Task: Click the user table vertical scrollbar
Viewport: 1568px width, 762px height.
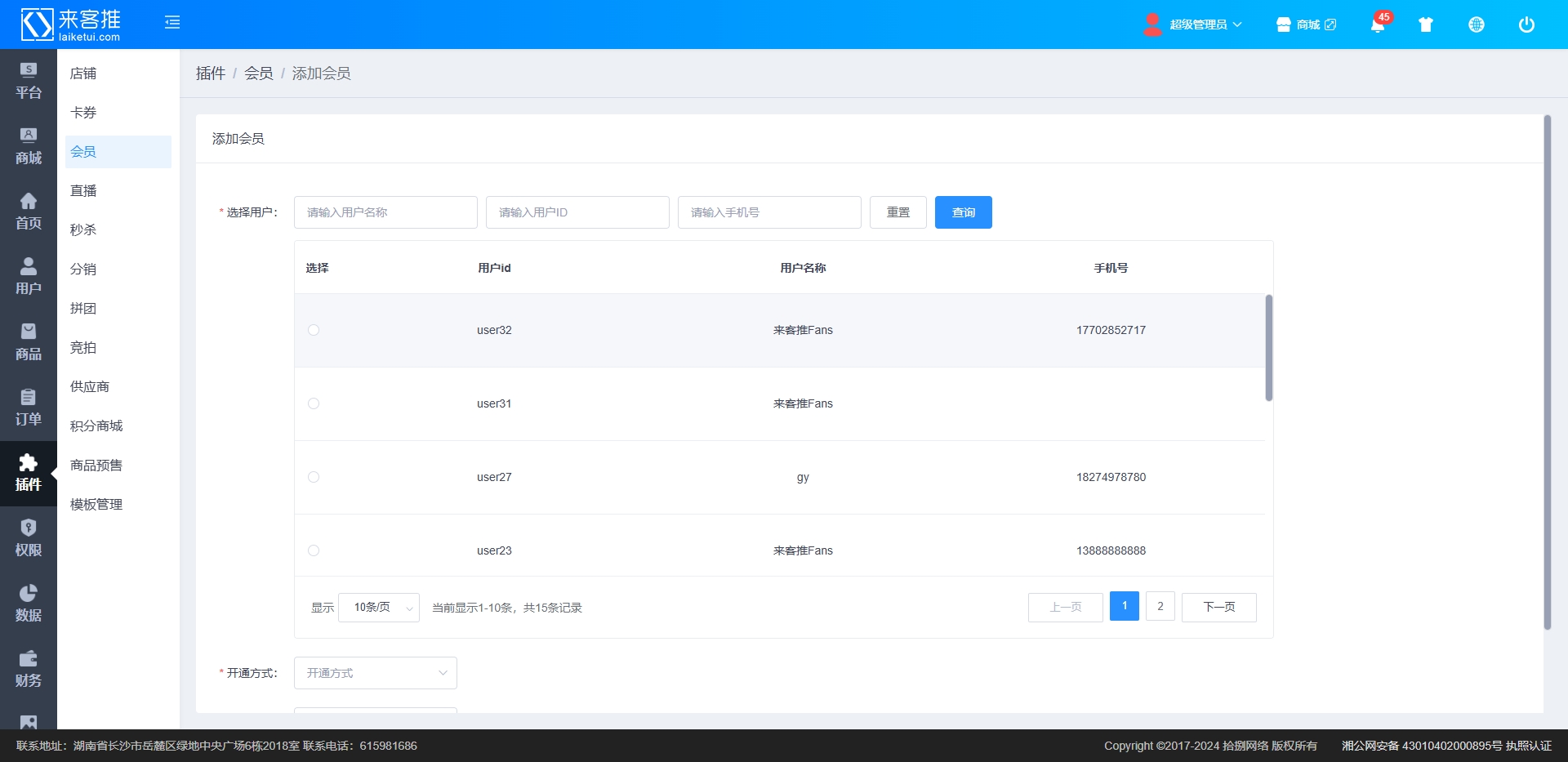Action: pos(1268,348)
